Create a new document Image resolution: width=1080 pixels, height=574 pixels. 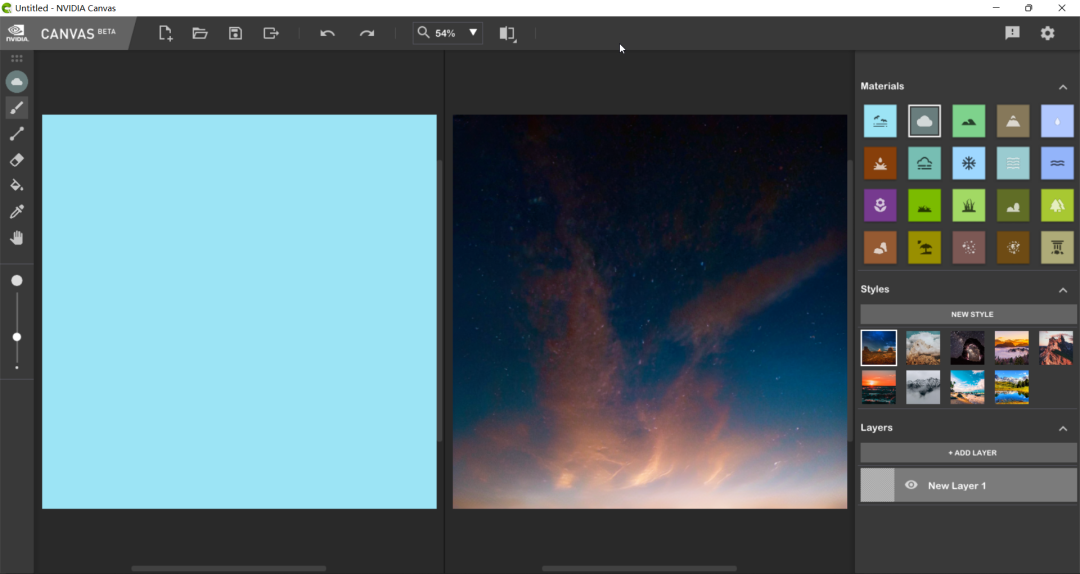165,33
